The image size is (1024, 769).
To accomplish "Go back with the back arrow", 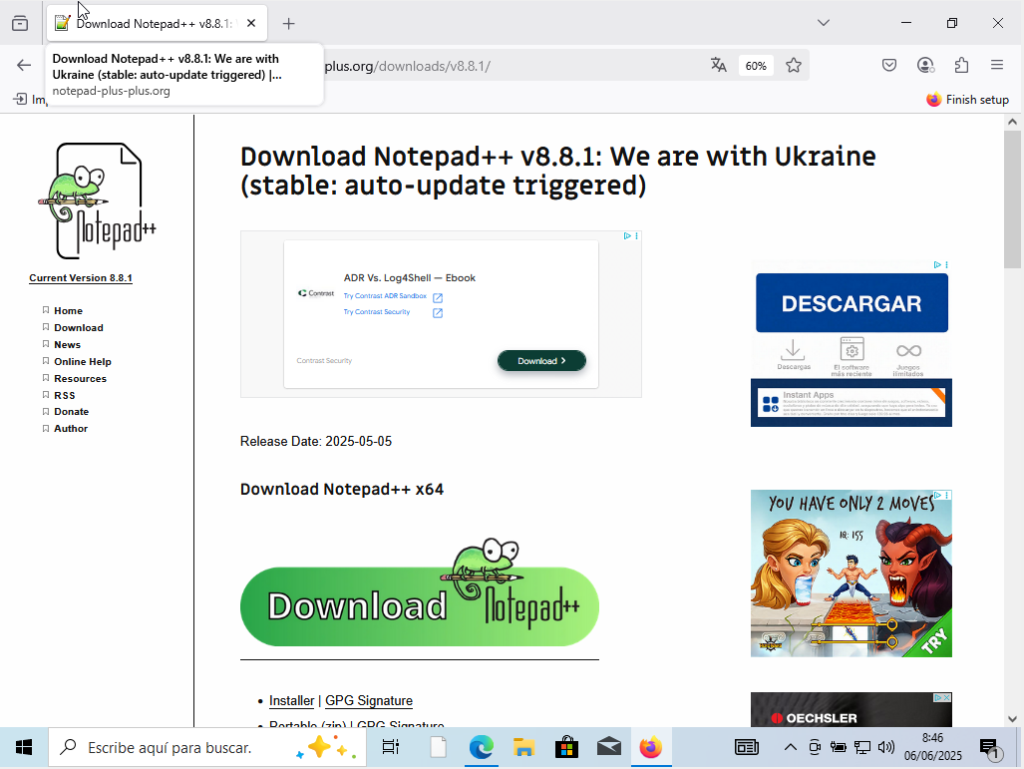I will 24,65.
